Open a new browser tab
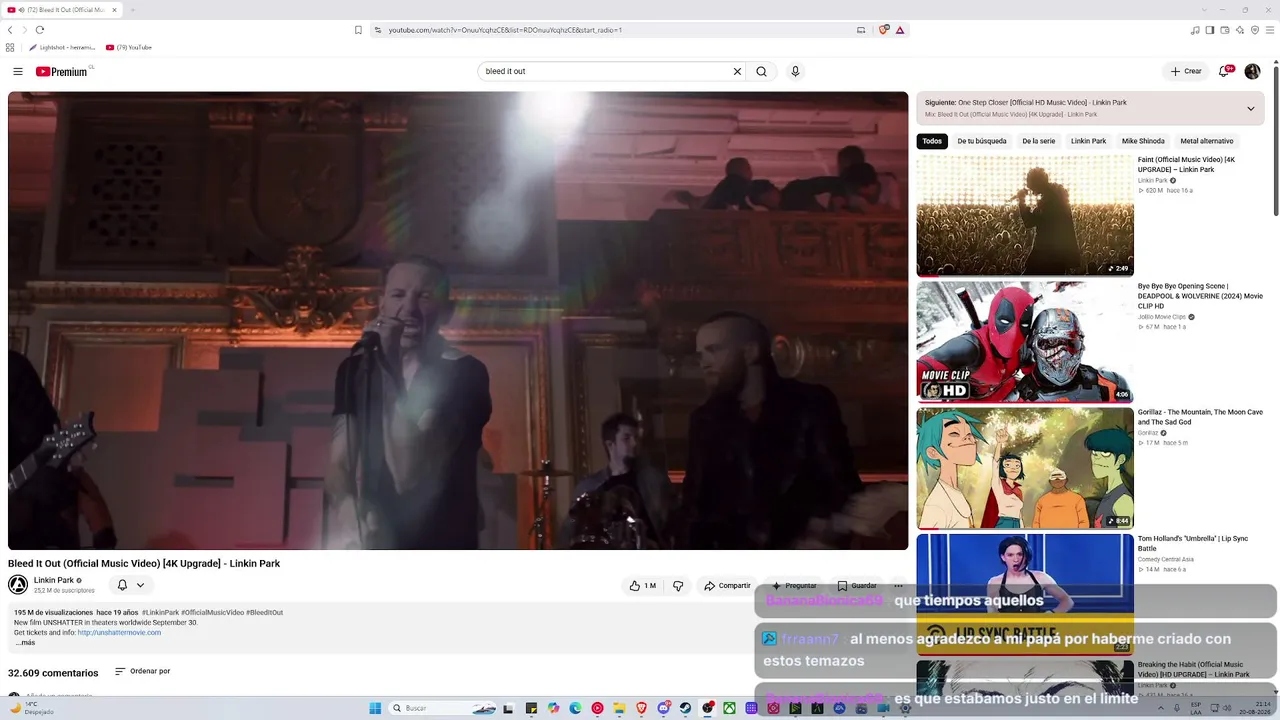1280x720 pixels. [x=132, y=10]
